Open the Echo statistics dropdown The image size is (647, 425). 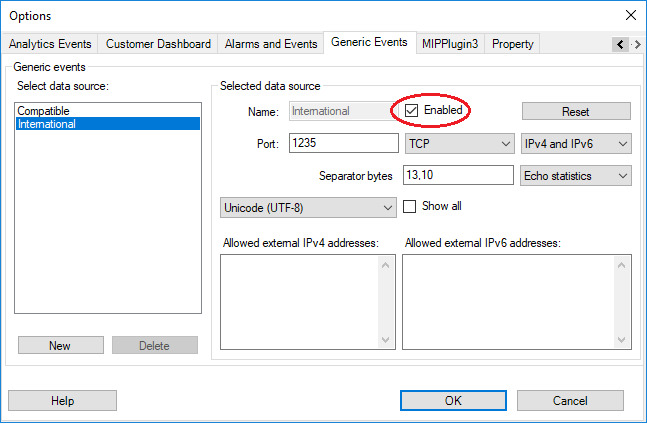[577, 176]
